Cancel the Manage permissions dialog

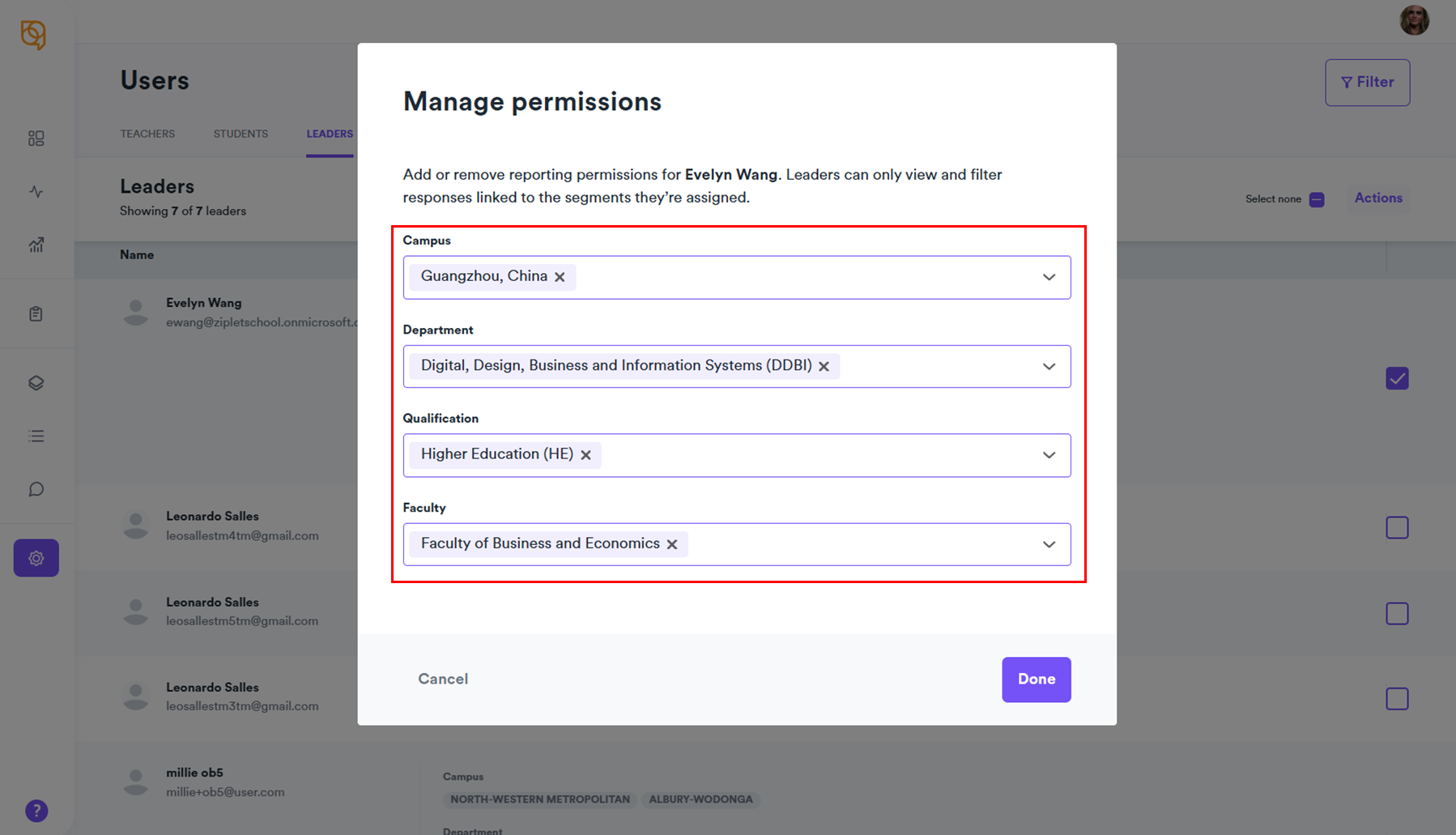coord(443,680)
